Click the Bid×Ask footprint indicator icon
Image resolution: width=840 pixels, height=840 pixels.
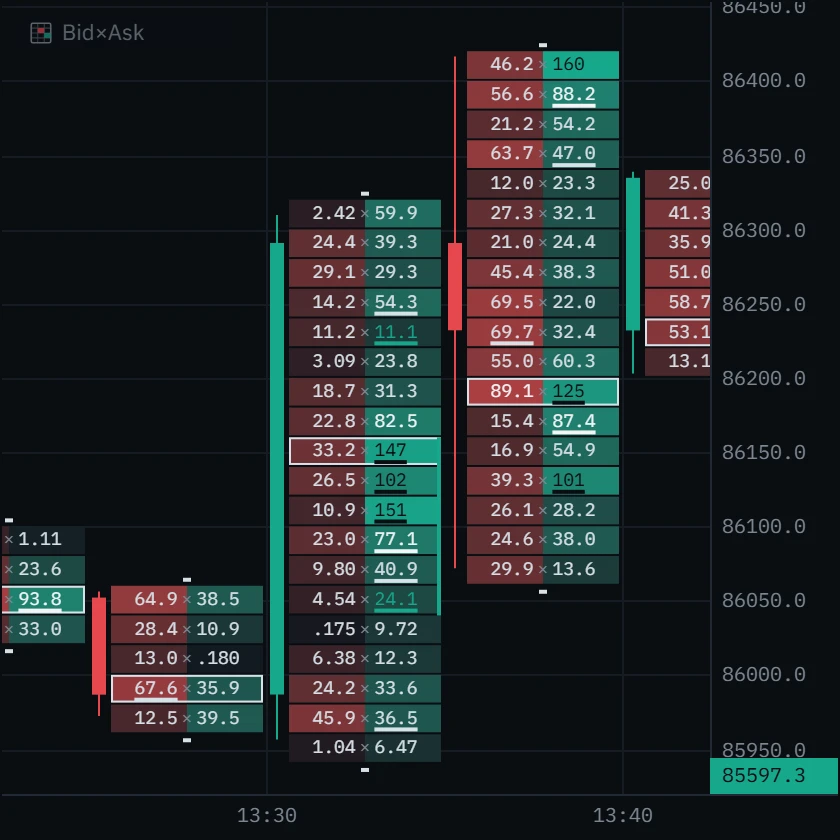pos(41,33)
